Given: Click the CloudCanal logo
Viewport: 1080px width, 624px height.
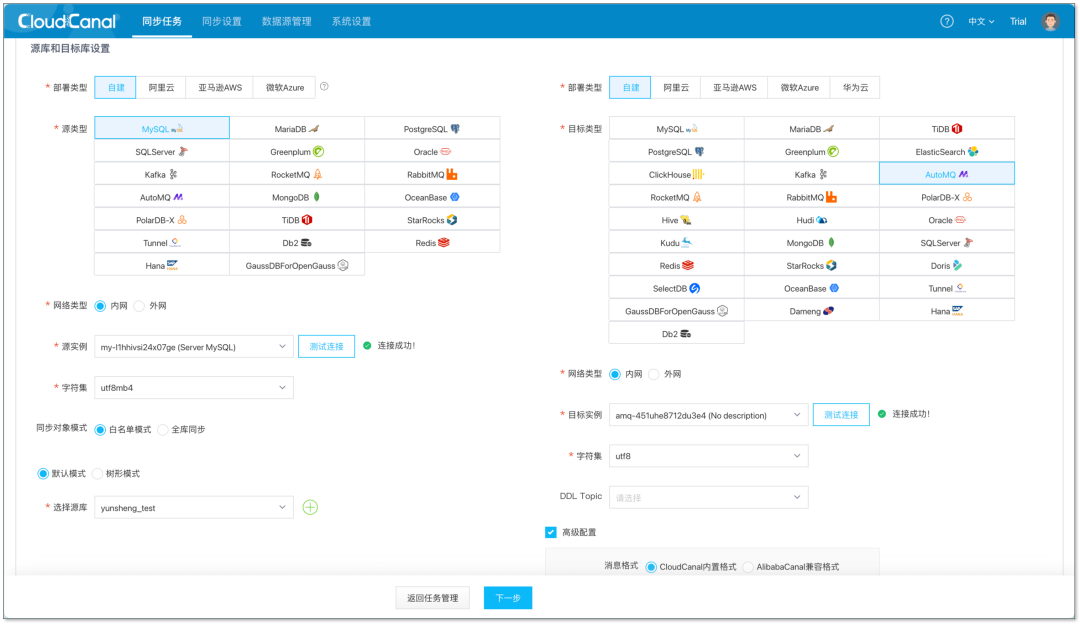Looking at the screenshot, I should click(68, 21).
